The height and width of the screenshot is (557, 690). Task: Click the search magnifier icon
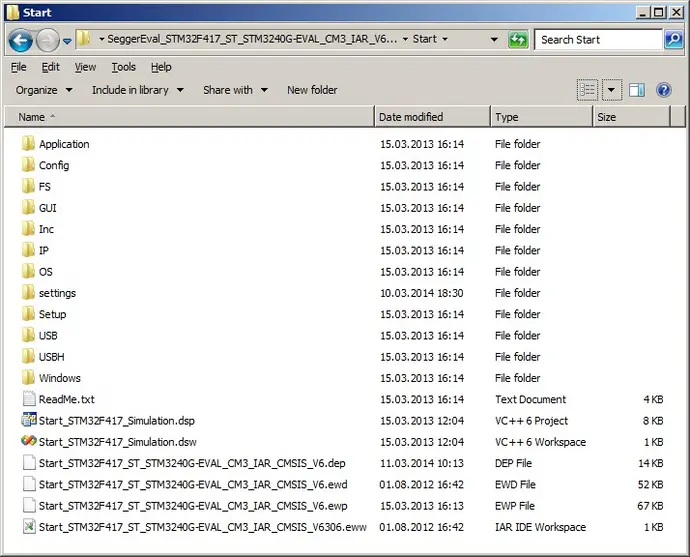pyautogui.click(x=675, y=40)
